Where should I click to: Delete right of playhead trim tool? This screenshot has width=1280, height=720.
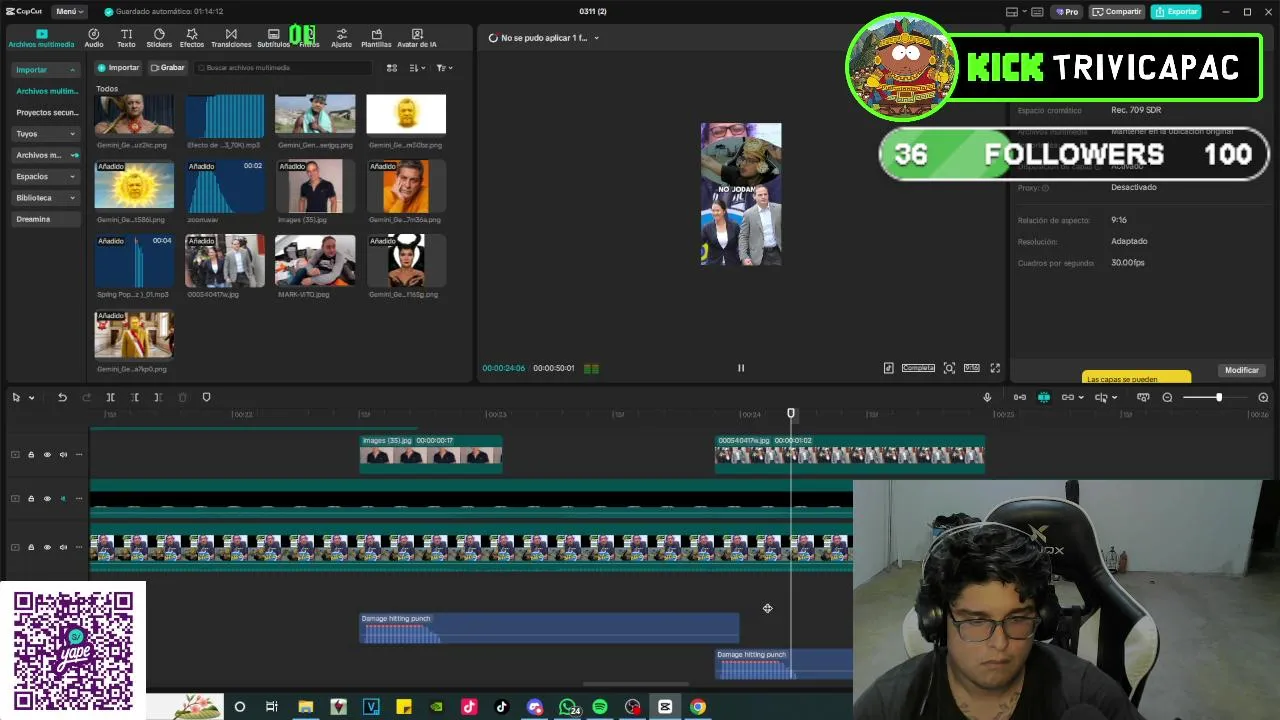[x=158, y=398]
